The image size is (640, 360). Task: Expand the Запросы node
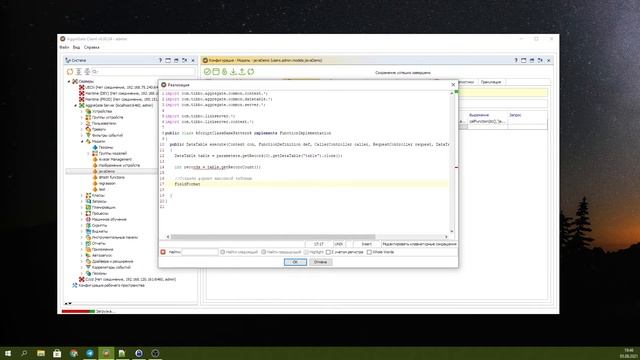click(82, 201)
